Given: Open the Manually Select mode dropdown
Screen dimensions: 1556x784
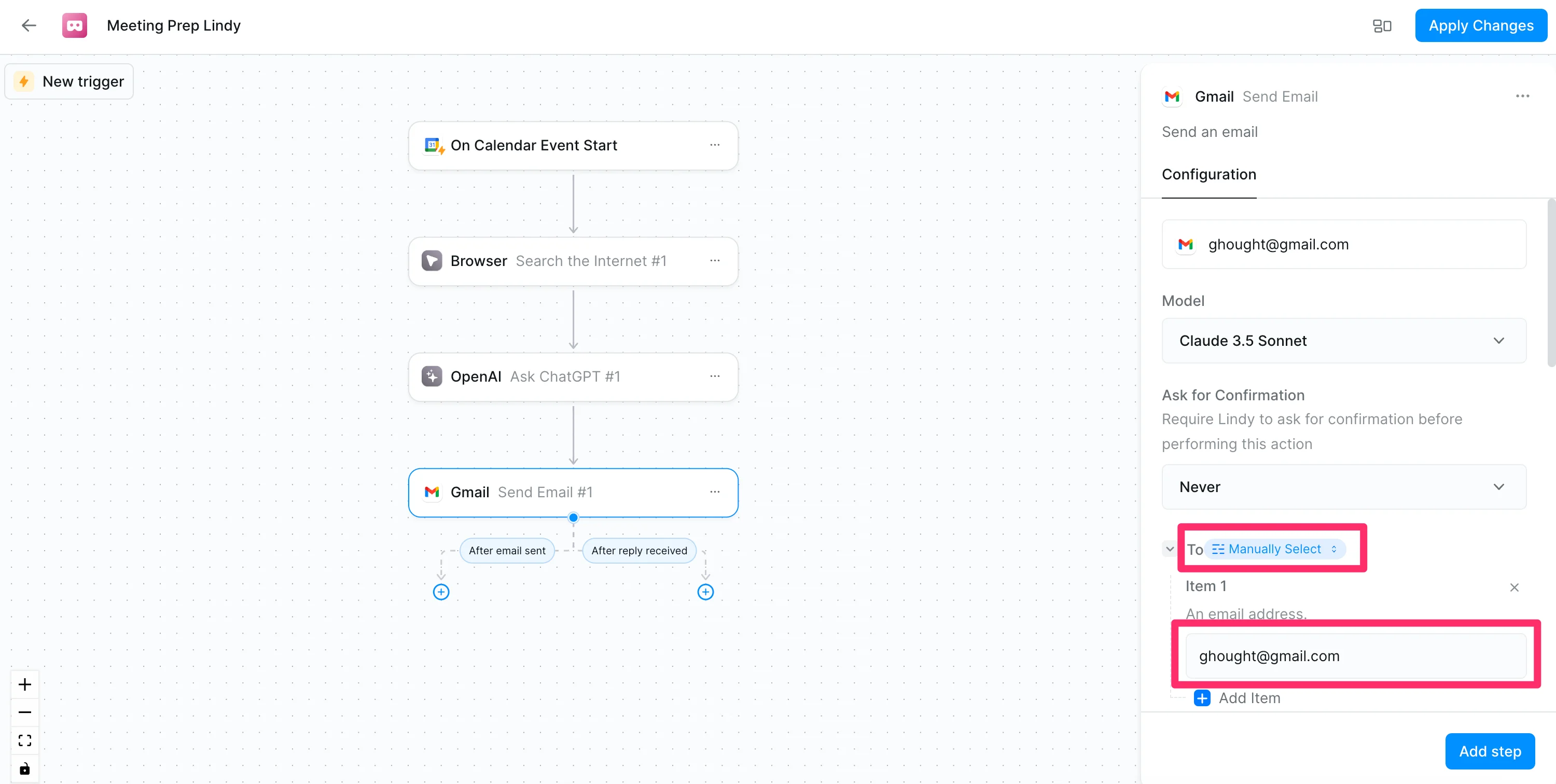Looking at the screenshot, I should pos(1274,549).
